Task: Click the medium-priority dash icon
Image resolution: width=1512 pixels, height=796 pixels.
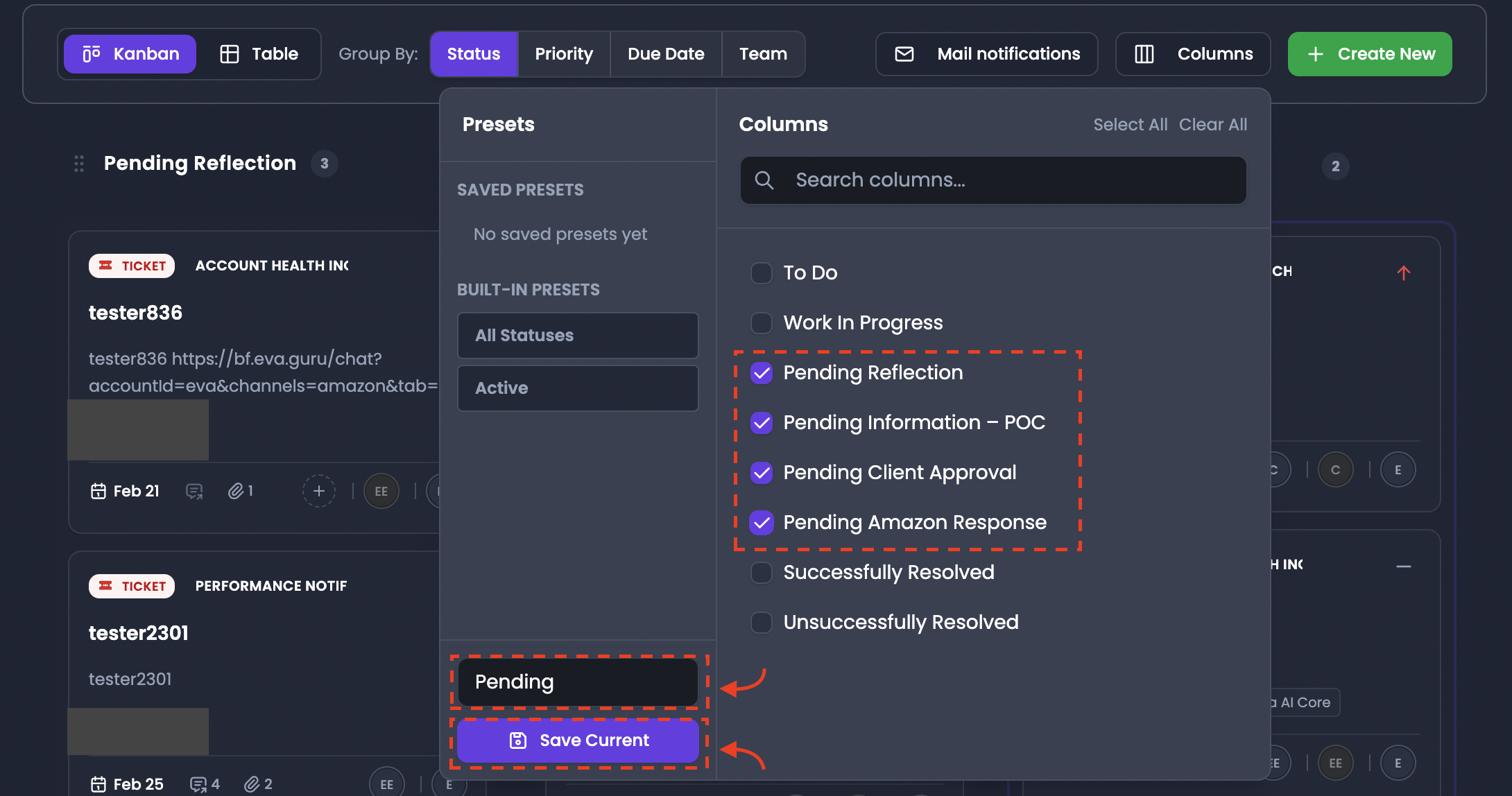Action: (x=1404, y=566)
